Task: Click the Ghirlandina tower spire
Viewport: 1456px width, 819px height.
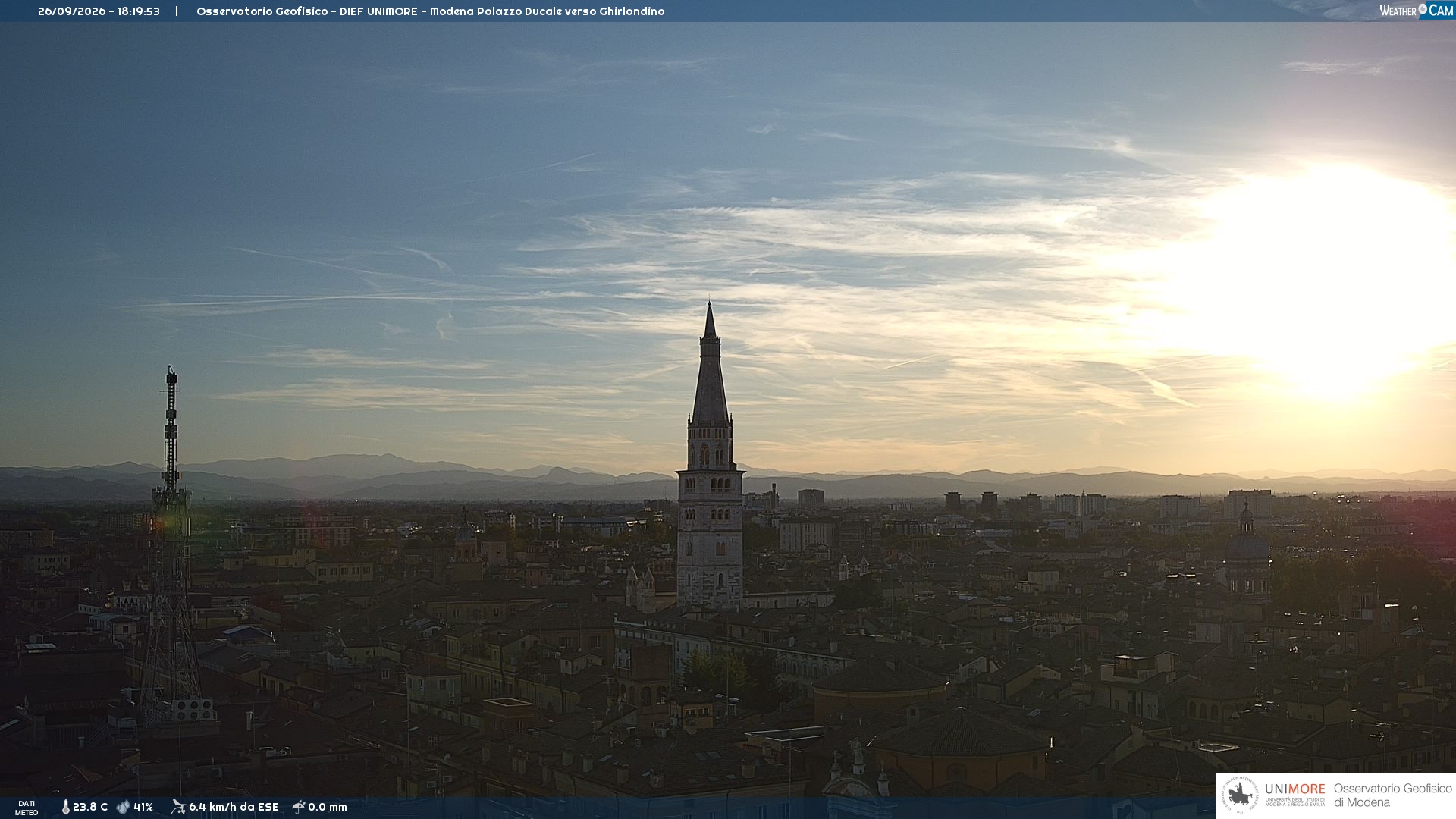Action: pos(710,364)
